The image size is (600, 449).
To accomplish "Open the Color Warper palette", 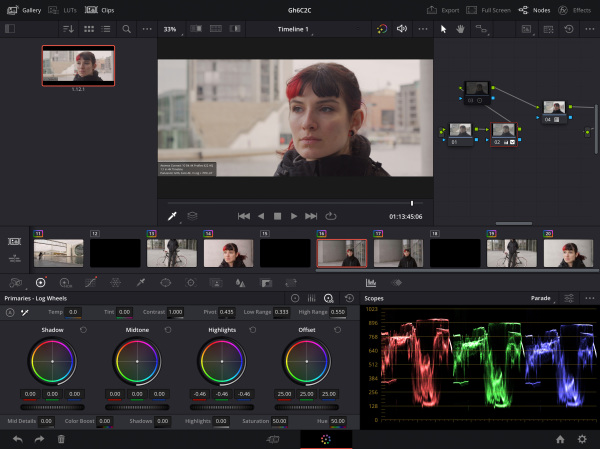I will pos(115,282).
